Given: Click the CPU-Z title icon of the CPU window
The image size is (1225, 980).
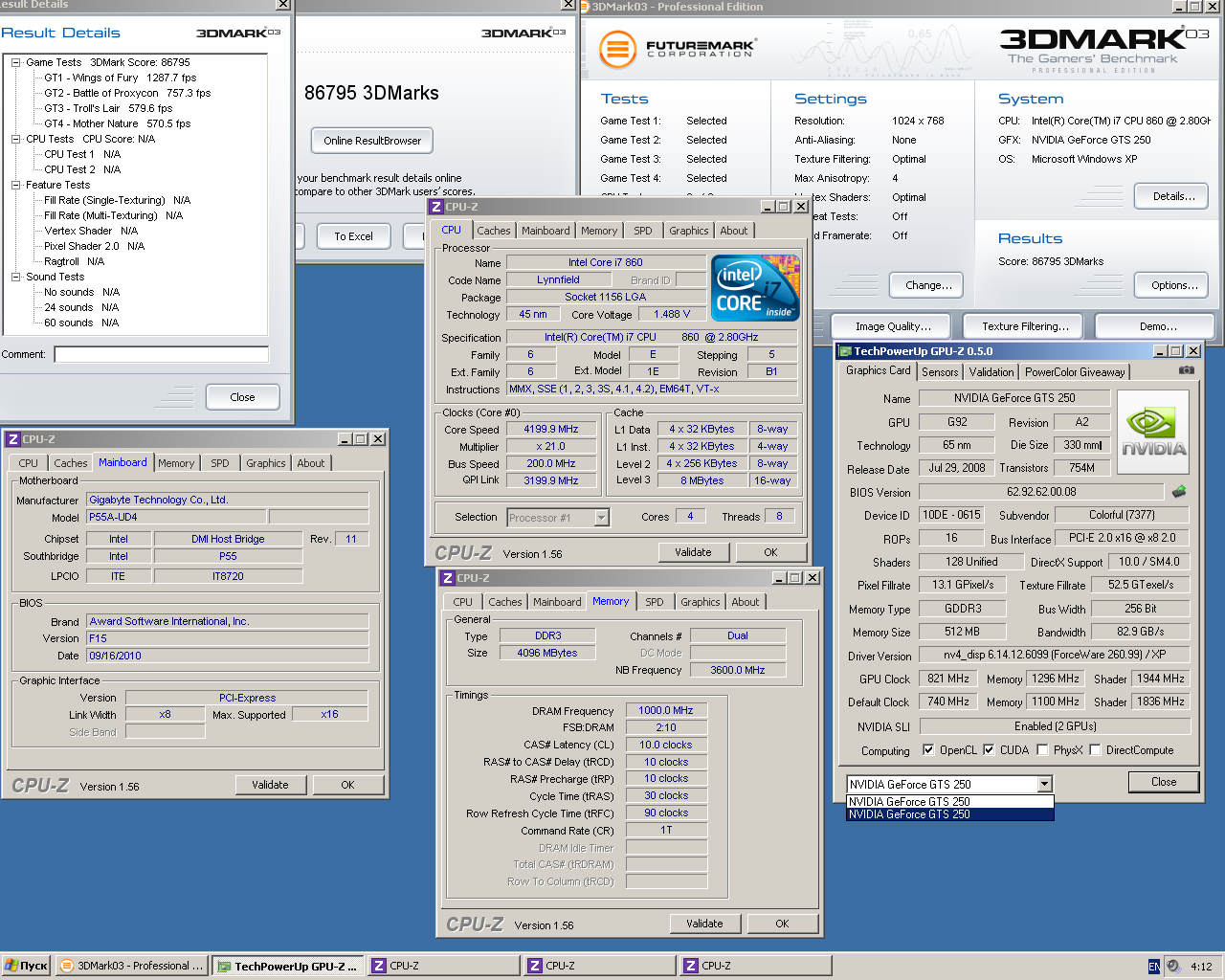Looking at the screenshot, I should click(435, 207).
